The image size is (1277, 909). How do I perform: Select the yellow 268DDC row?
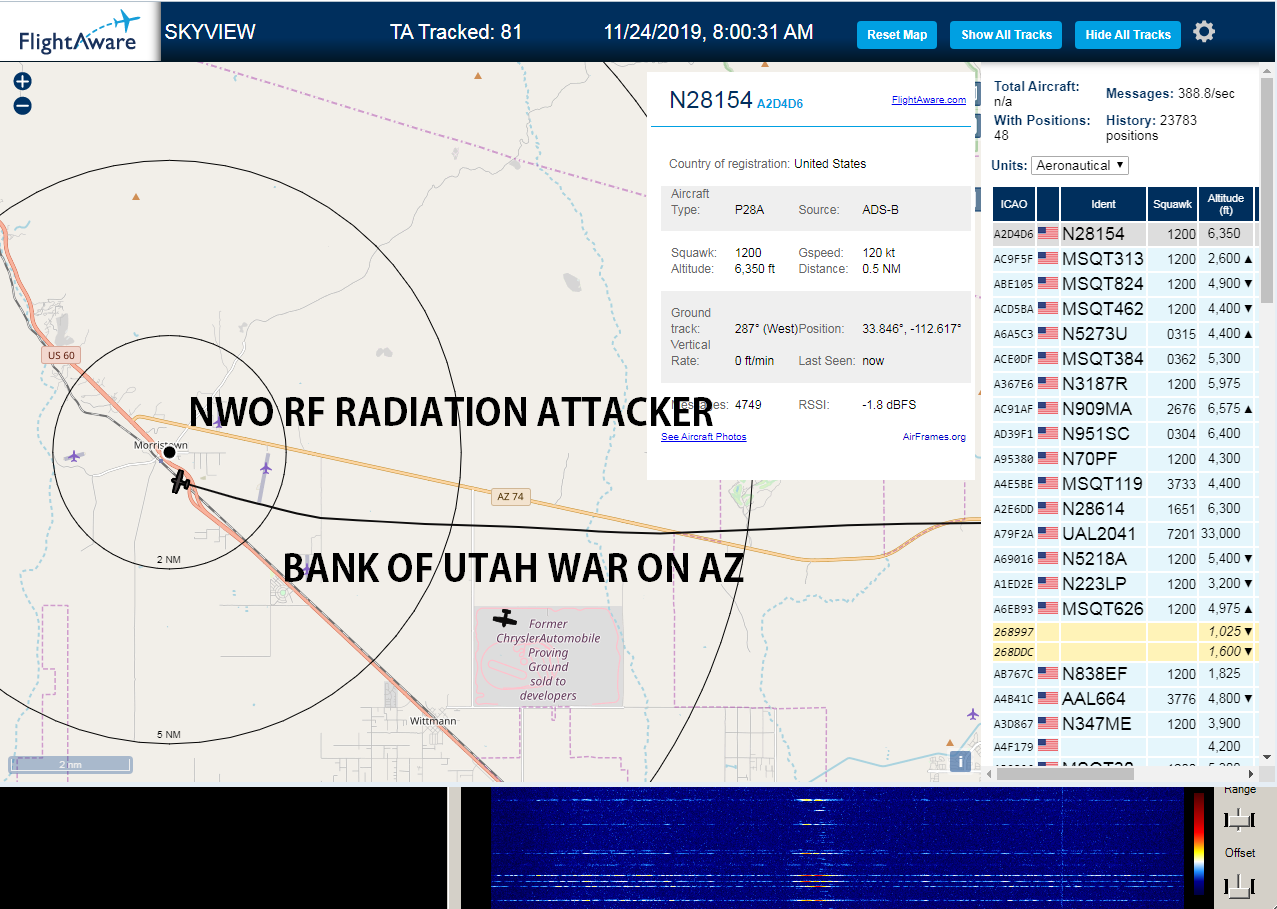click(1124, 652)
